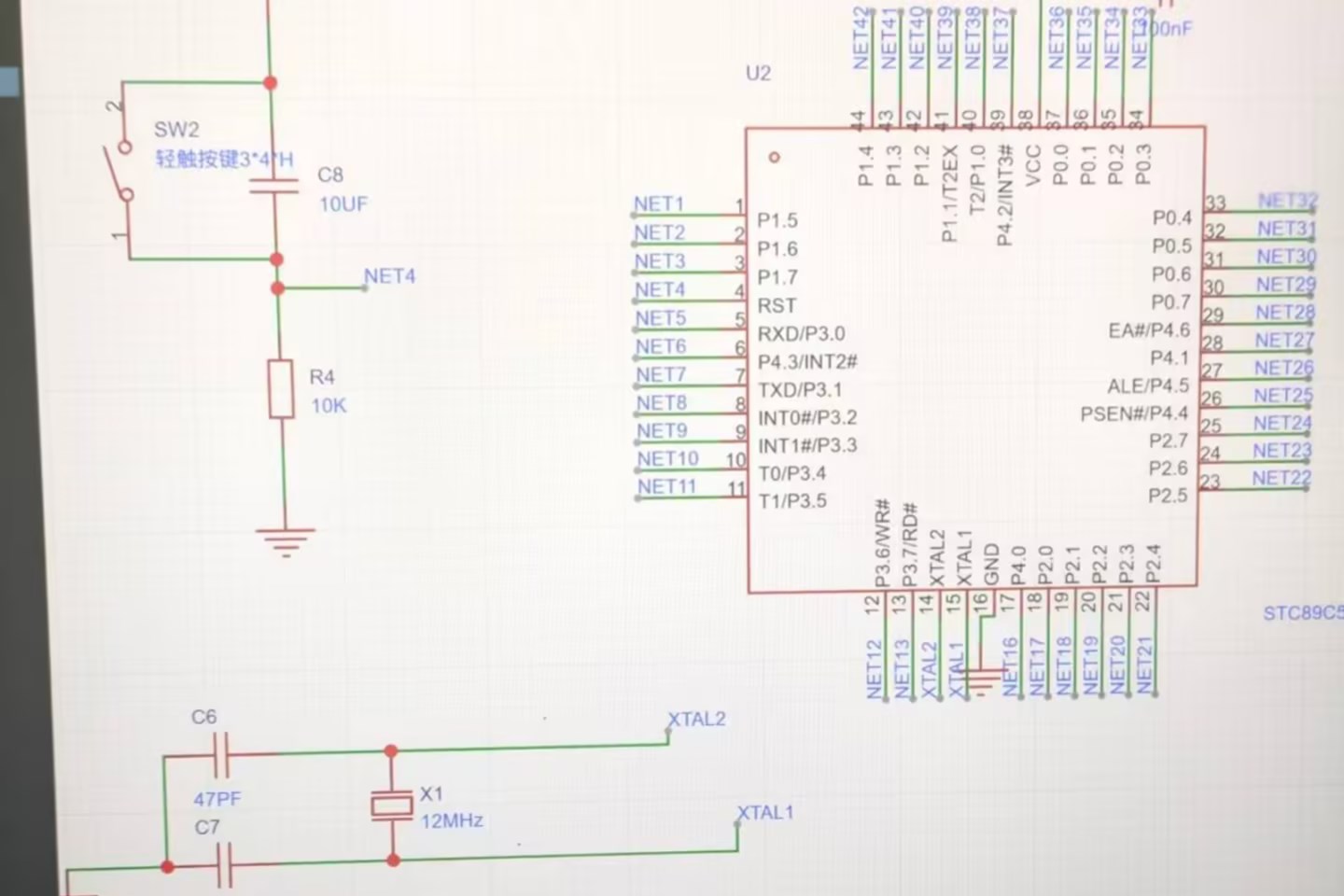Select the EA#/P4.6 pin name
1344x896 pixels.
(x=1149, y=330)
